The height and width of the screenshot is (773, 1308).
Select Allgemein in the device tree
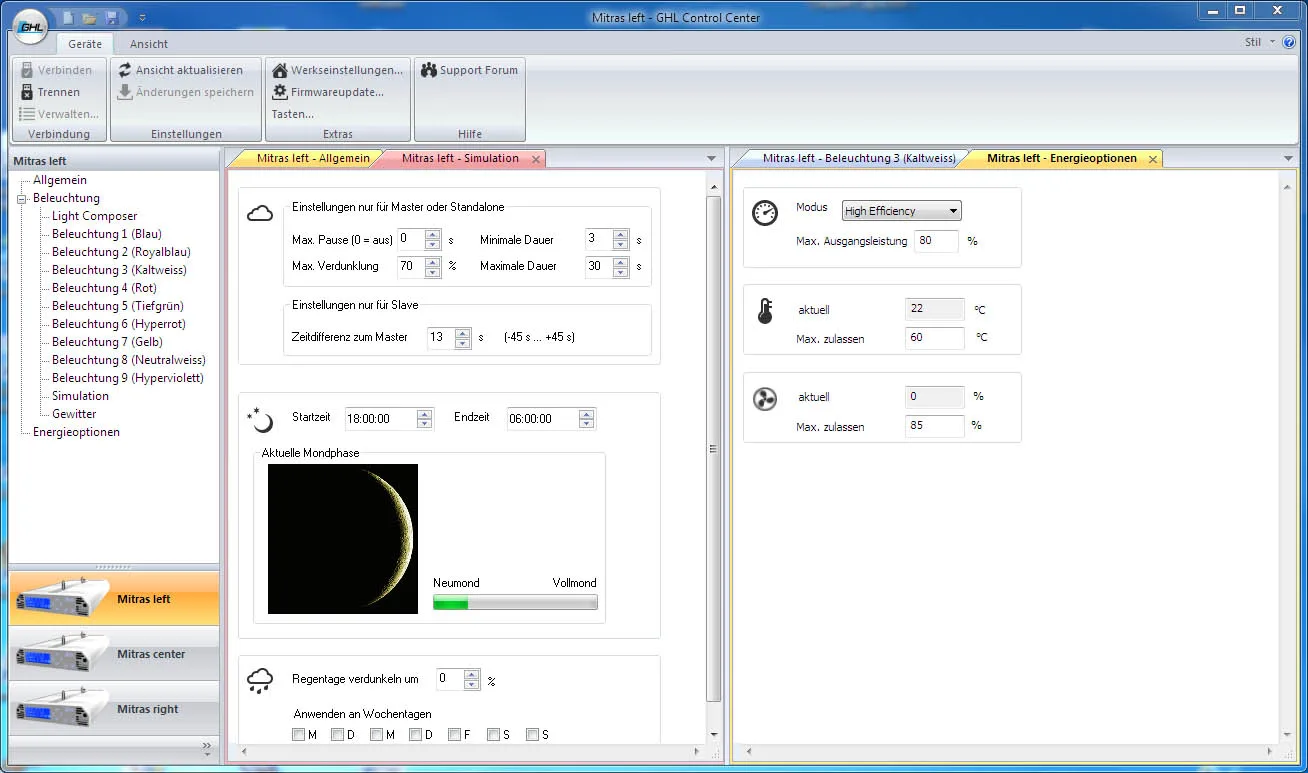60,180
